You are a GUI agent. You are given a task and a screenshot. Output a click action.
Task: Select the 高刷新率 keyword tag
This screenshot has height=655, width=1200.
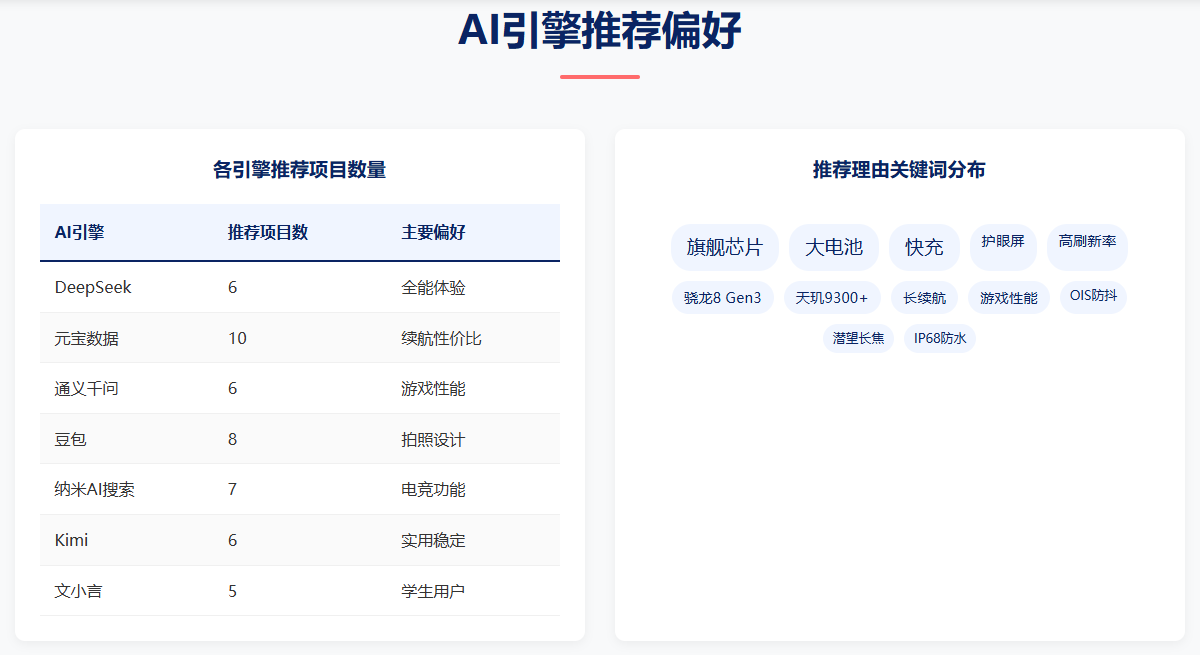[x=1087, y=247]
